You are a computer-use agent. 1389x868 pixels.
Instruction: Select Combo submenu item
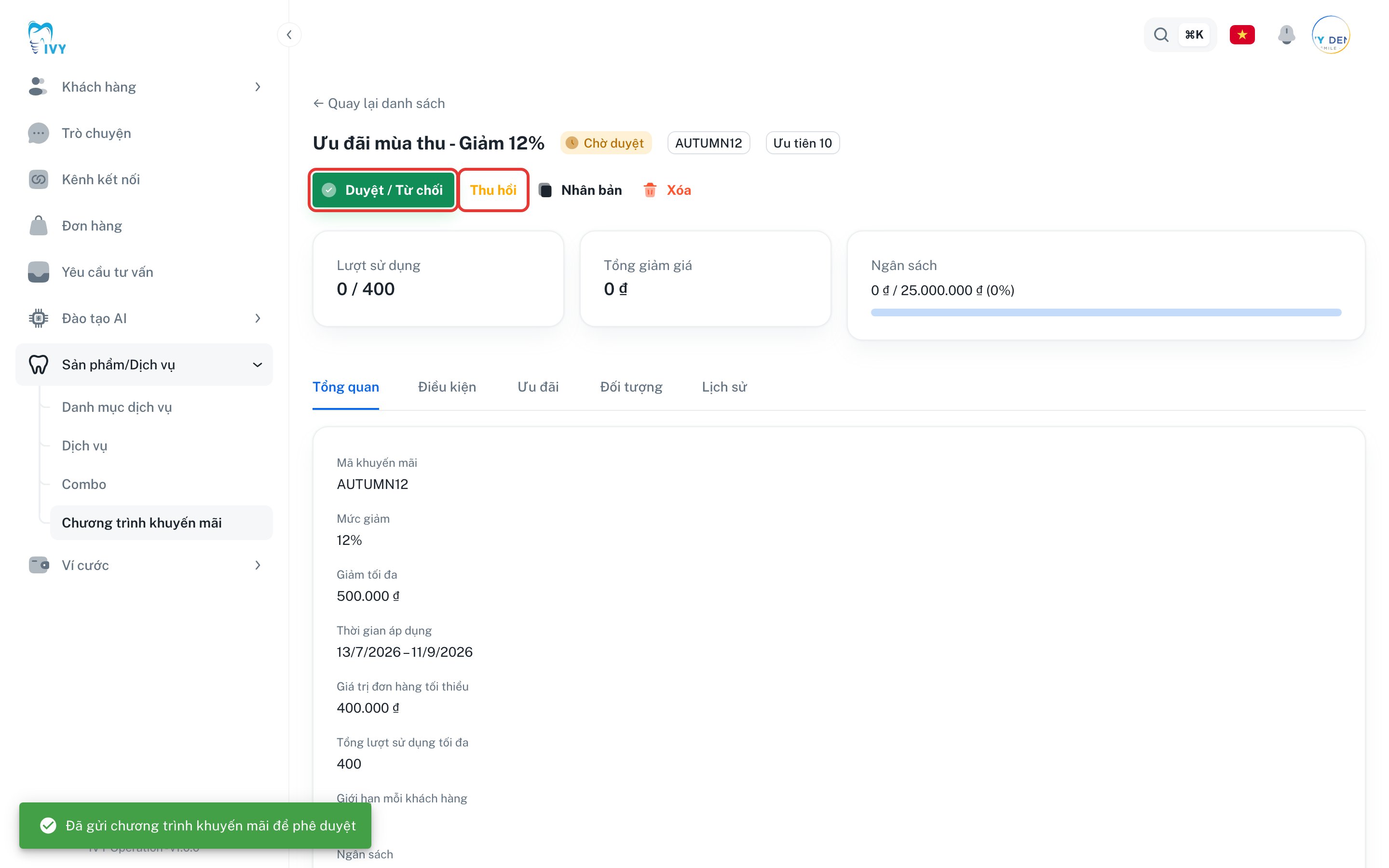click(x=161, y=484)
